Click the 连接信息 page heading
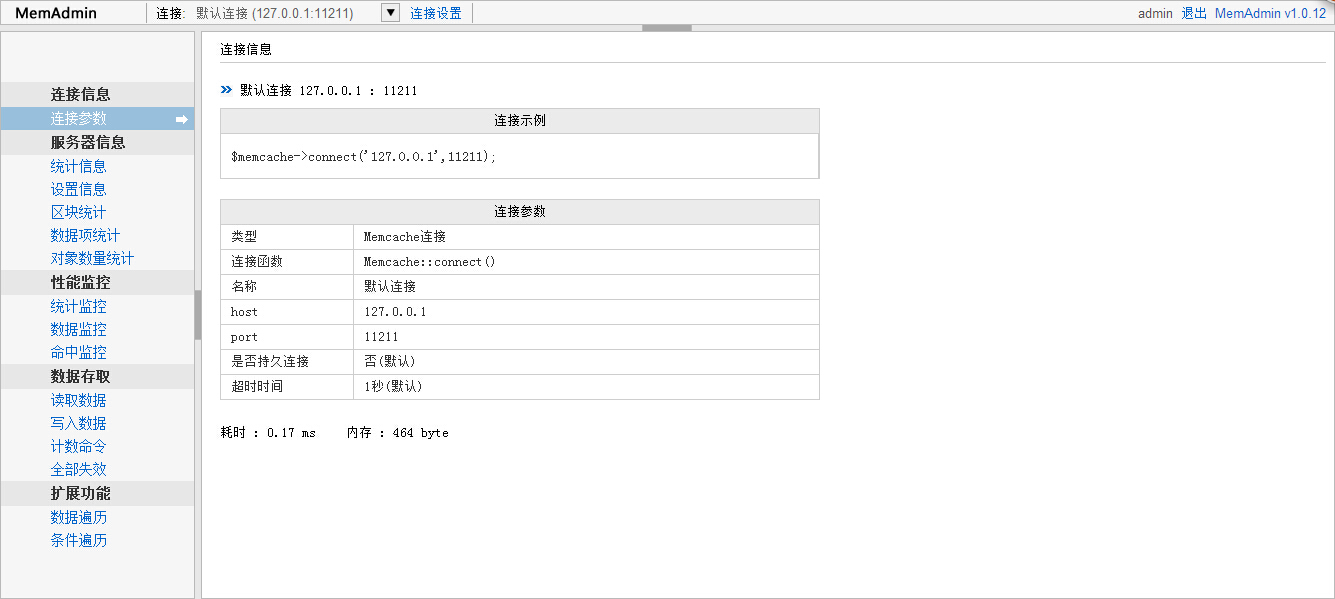Image resolution: width=1335 pixels, height=599 pixels. pyautogui.click(x=246, y=49)
